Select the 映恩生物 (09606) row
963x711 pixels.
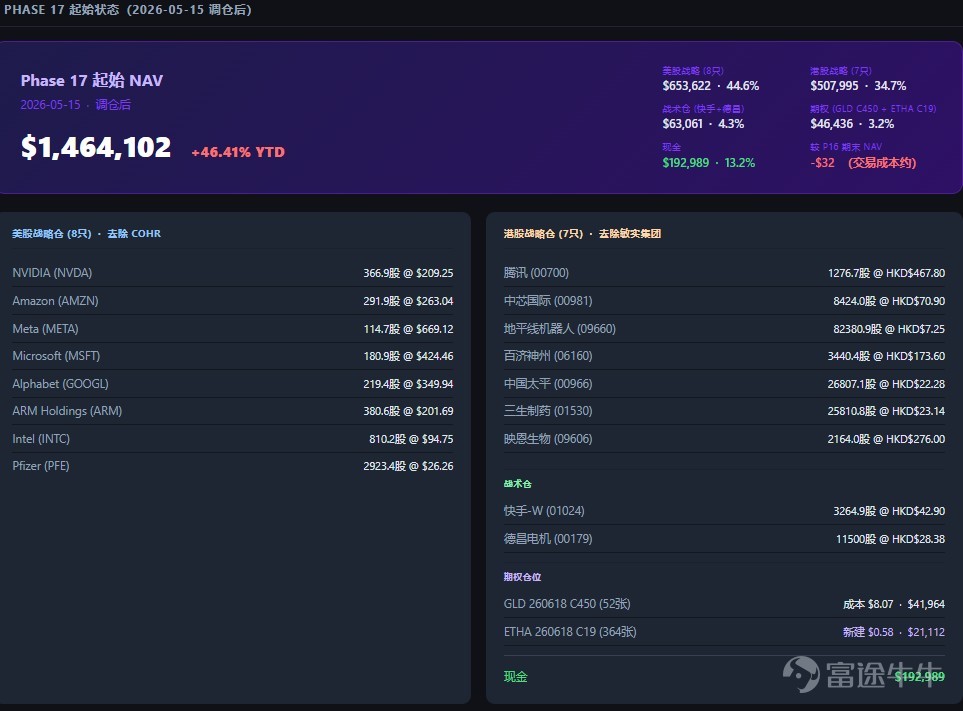click(724, 439)
